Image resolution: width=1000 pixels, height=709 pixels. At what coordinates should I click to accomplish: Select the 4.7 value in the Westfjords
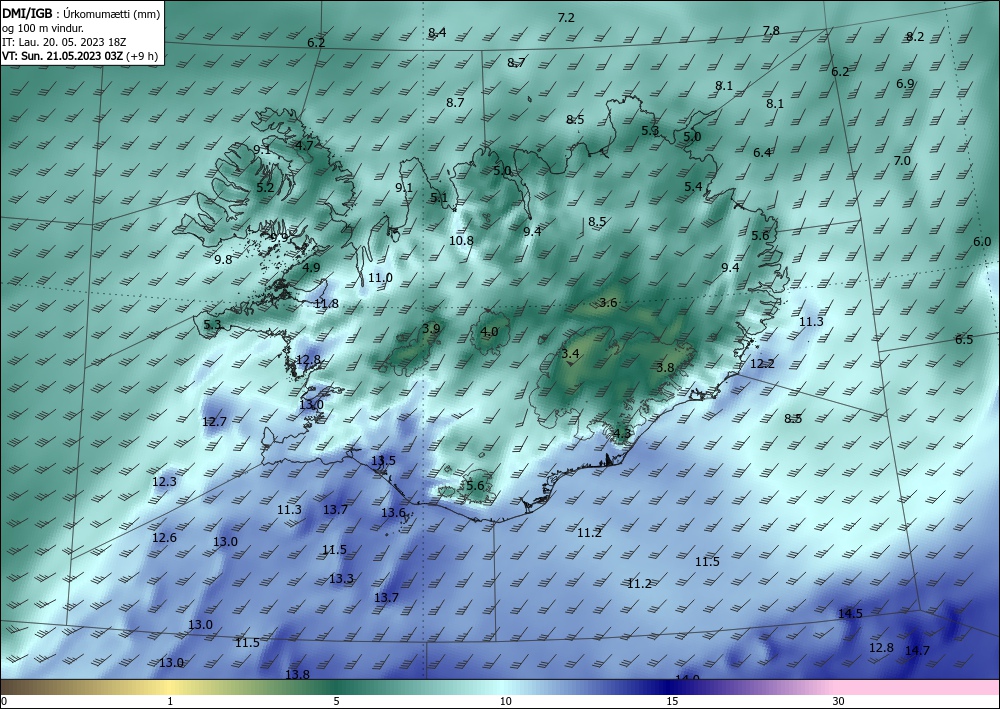coord(304,145)
